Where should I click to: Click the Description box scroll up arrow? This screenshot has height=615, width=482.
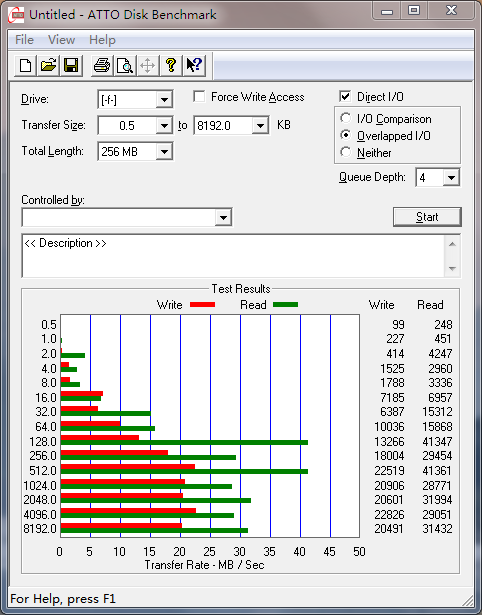[x=452, y=244]
